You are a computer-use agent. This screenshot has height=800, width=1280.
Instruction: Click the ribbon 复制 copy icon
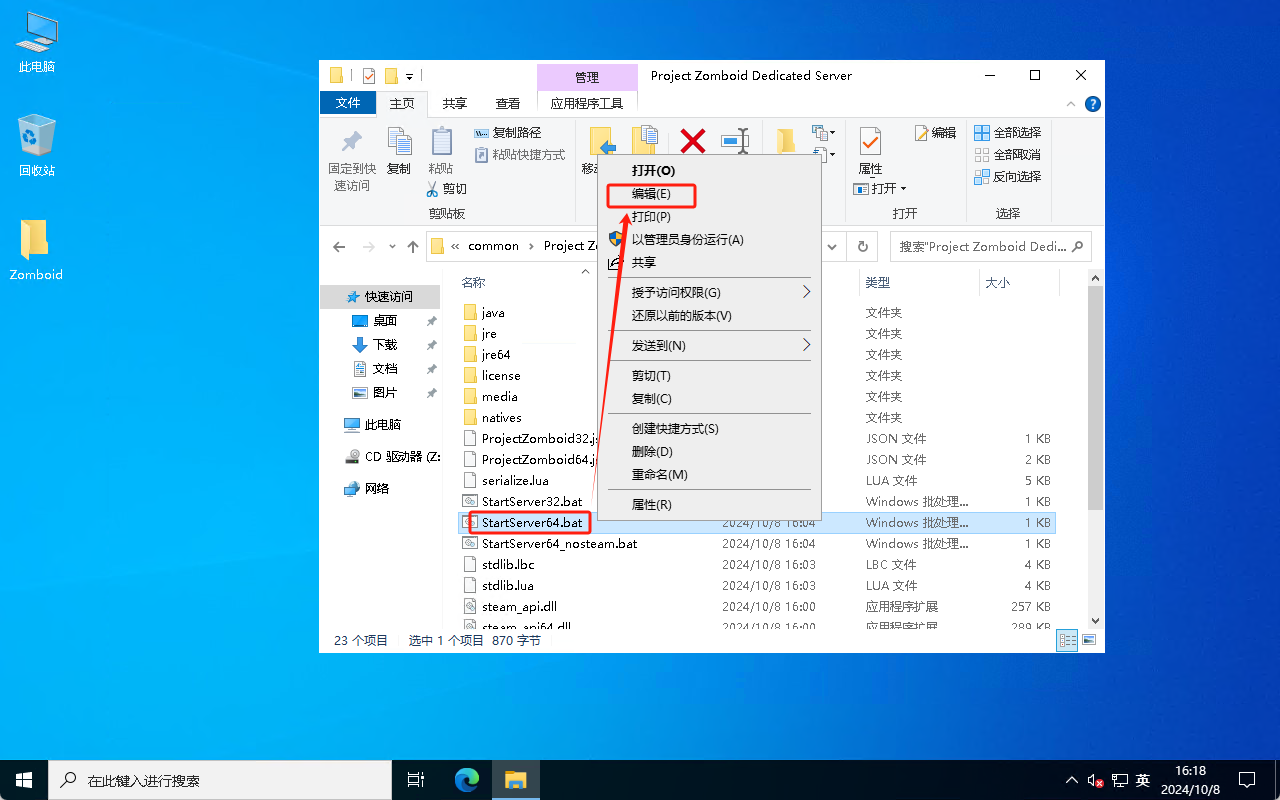pos(399,151)
